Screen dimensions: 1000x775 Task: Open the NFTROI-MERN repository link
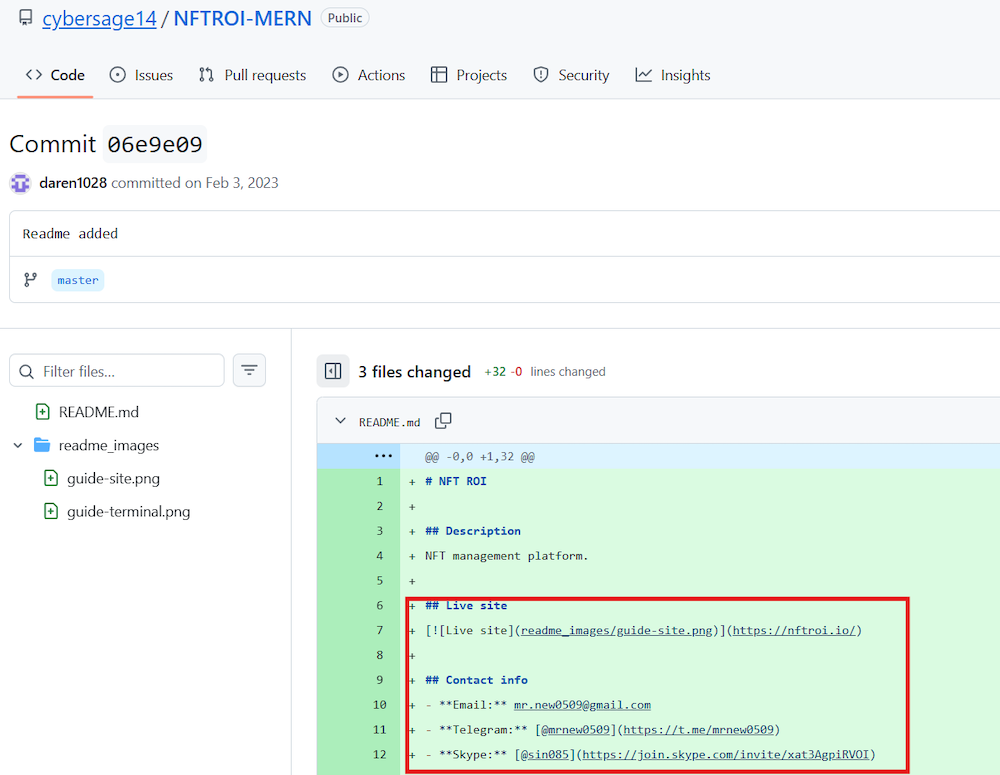click(x=242, y=18)
